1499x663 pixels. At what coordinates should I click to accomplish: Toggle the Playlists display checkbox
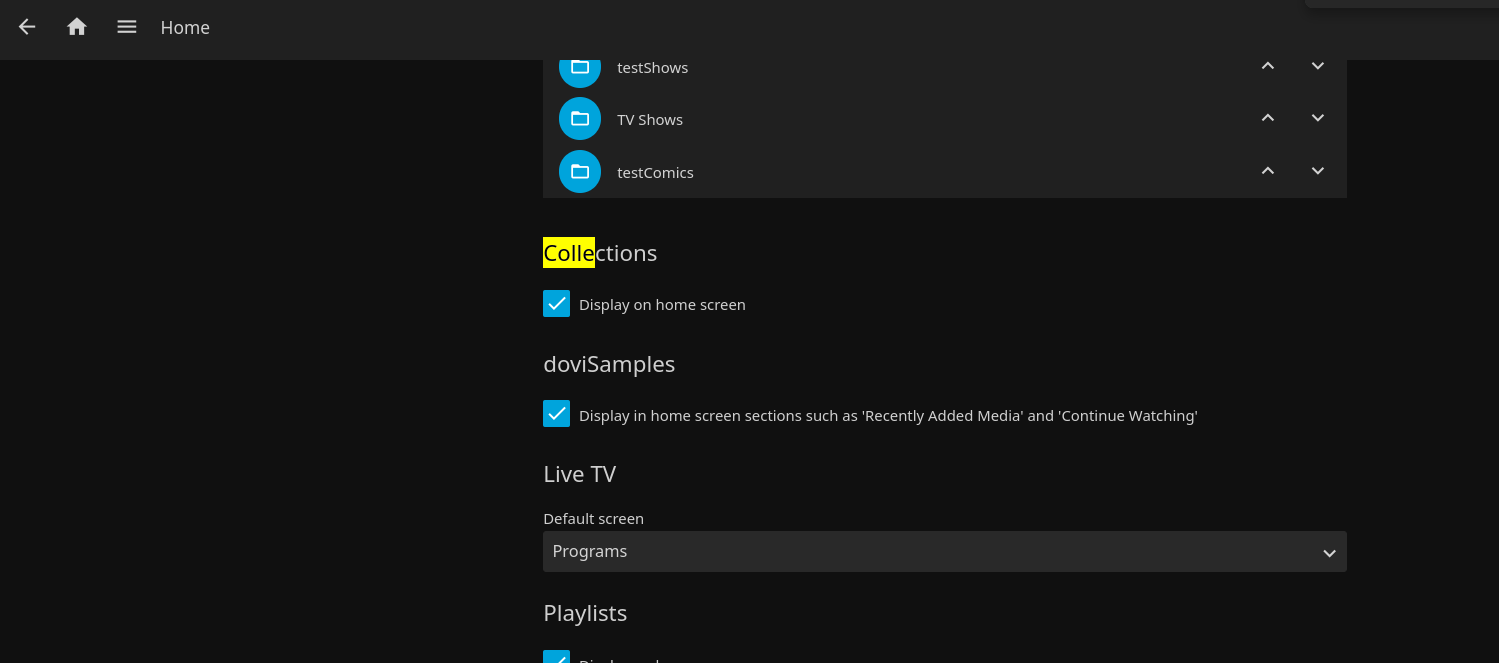pos(557,657)
